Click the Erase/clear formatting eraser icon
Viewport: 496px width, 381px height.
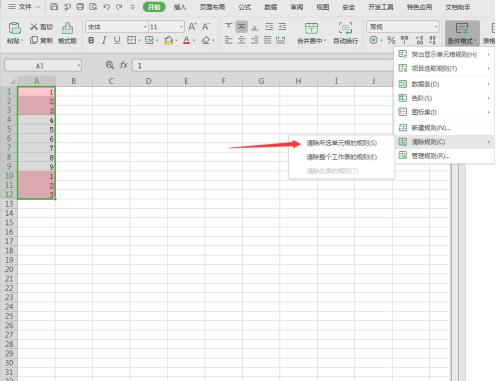(206, 40)
